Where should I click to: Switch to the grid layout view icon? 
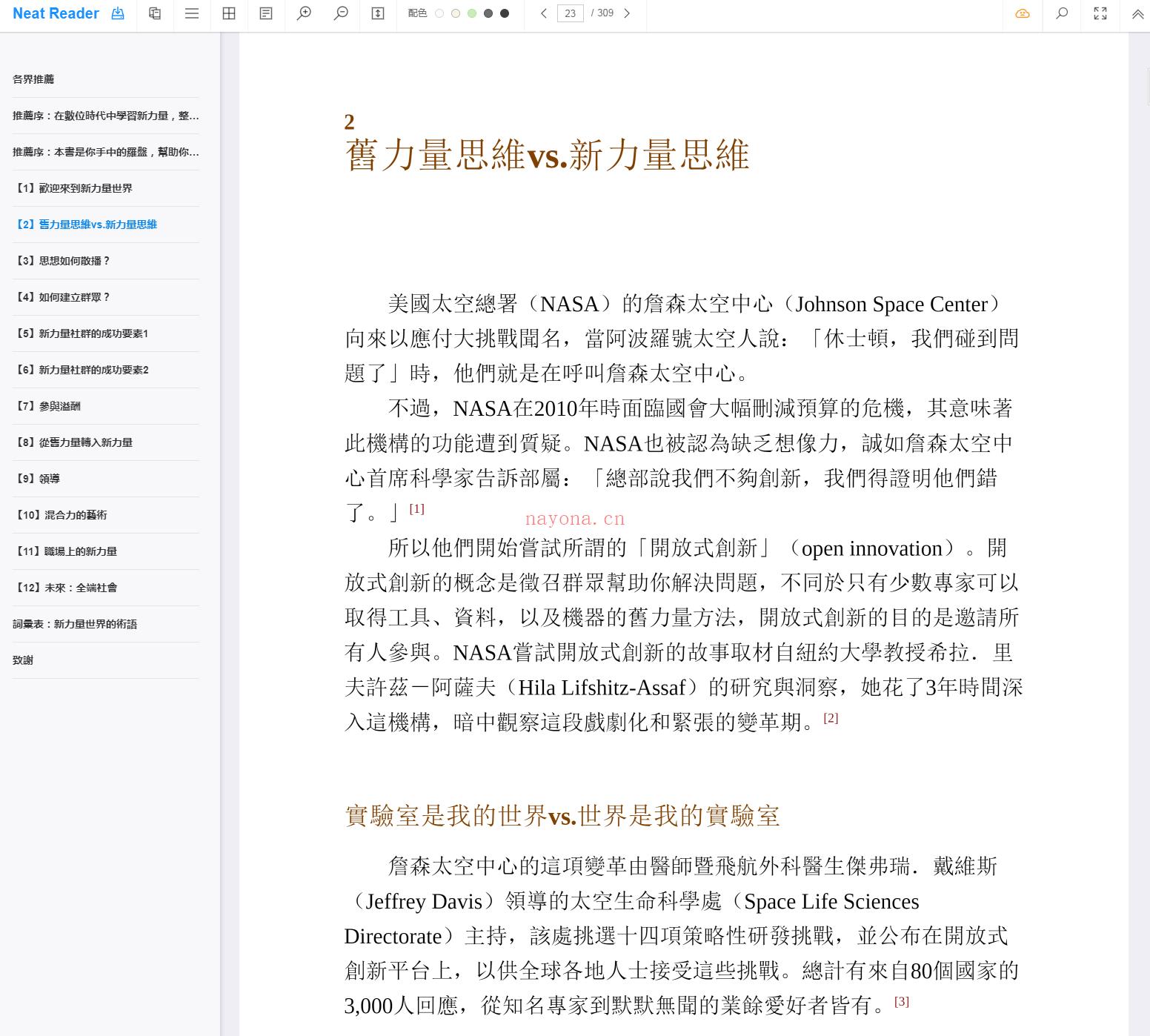point(229,13)
